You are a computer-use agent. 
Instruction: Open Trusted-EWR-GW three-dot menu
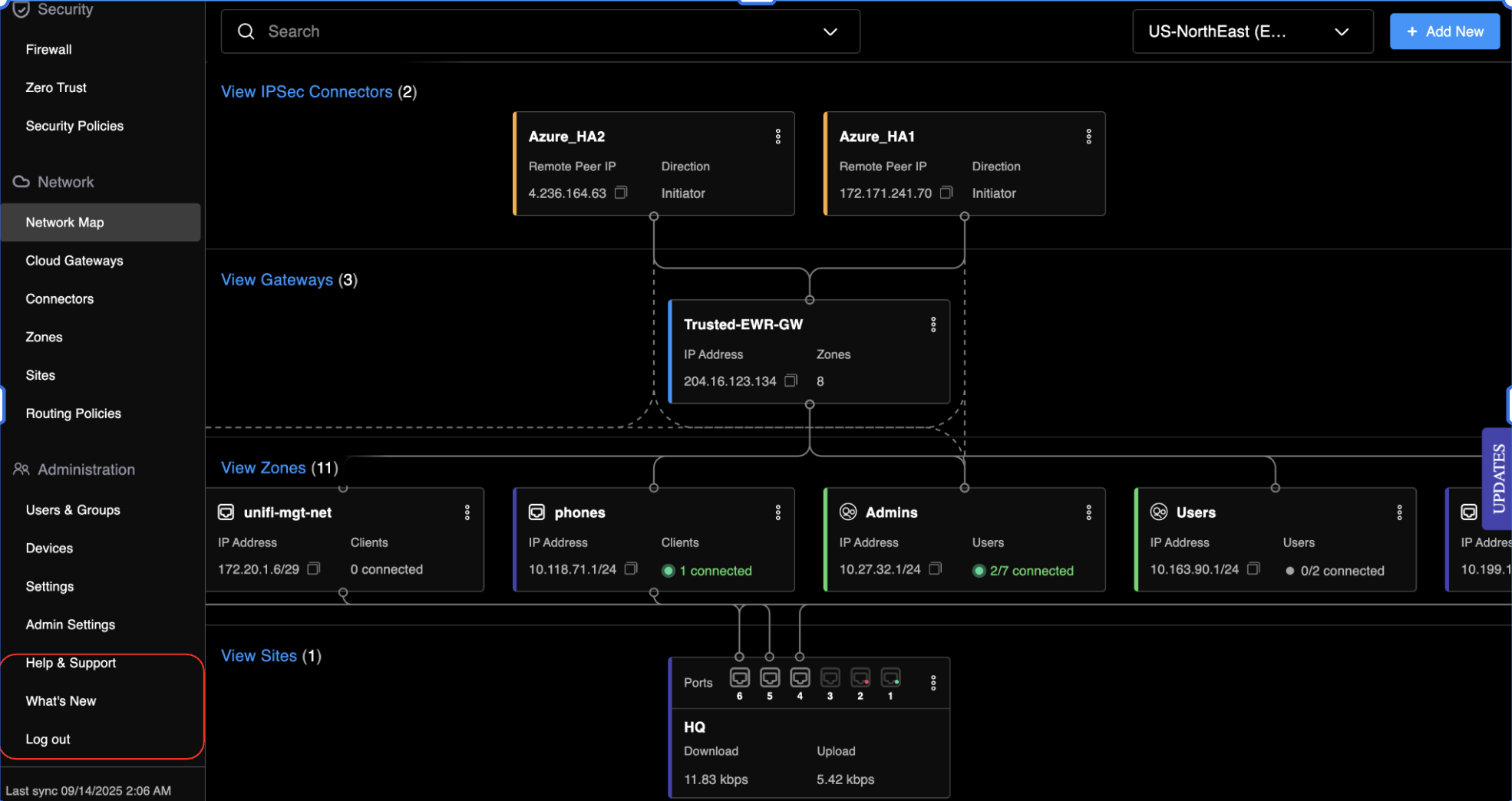[x=933, y=325]
